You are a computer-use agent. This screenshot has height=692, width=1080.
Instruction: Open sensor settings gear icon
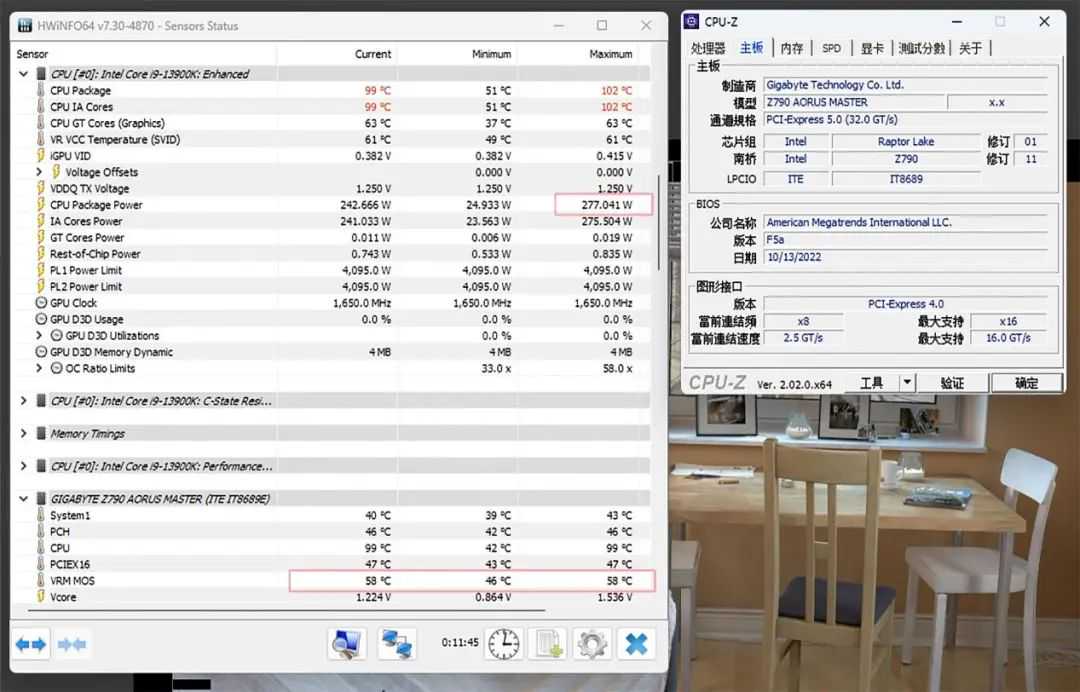(x=592, y=644)
